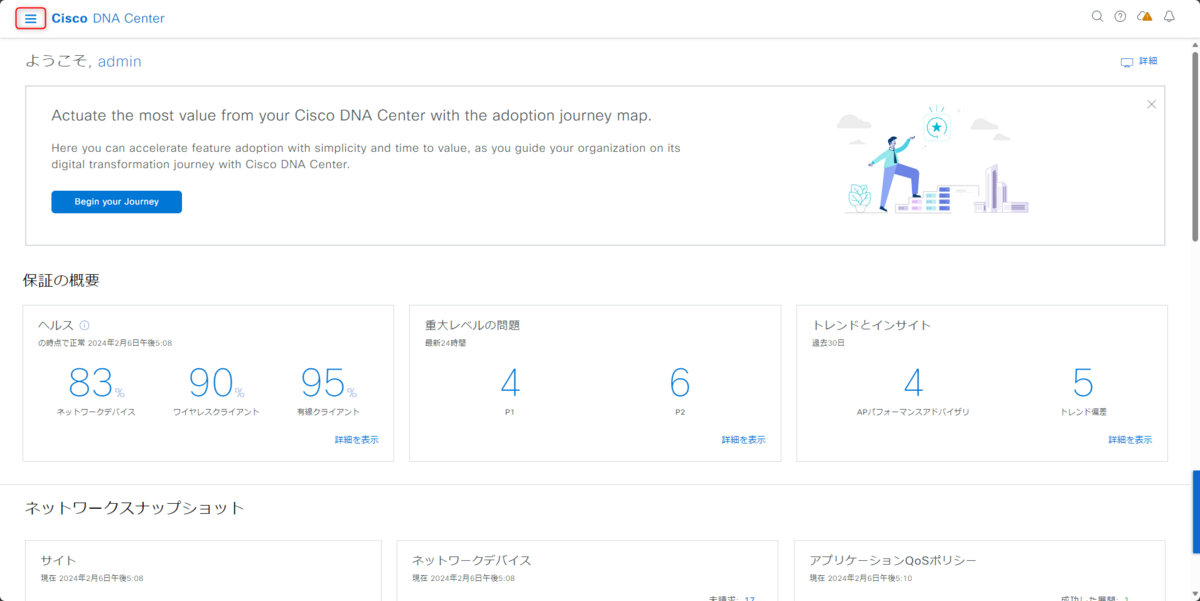Click the トレンドとインサイト card title

click(871, 325)
